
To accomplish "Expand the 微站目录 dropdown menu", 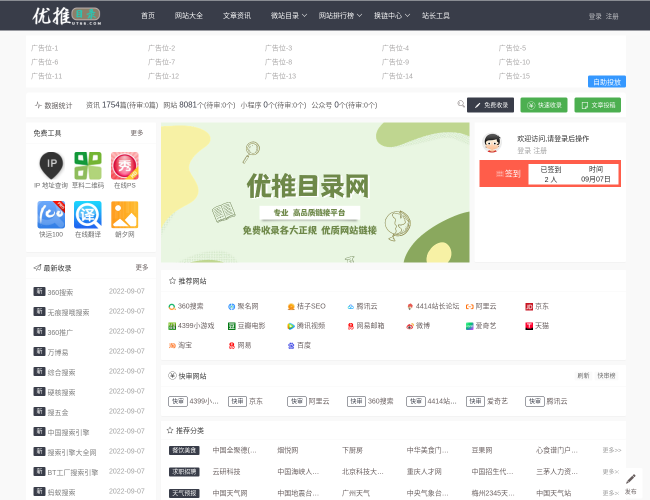I will point(289,15).
